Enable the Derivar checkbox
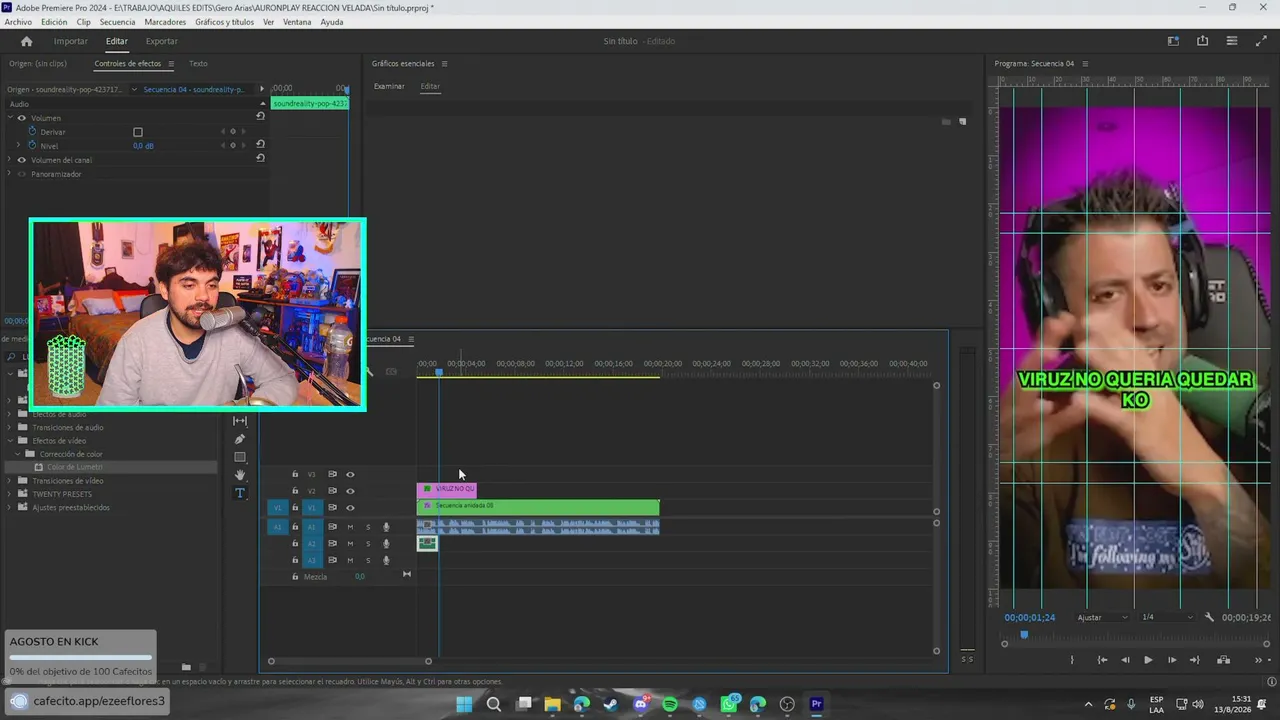The height and width of the screenshot is (720, 1280). coord(138,132)
